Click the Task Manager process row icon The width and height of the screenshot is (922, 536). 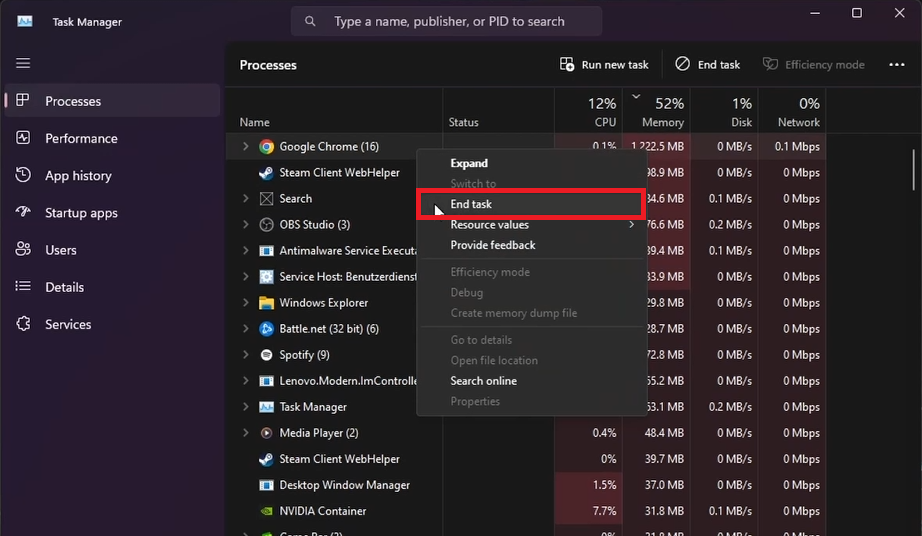(x=266, y=407)
